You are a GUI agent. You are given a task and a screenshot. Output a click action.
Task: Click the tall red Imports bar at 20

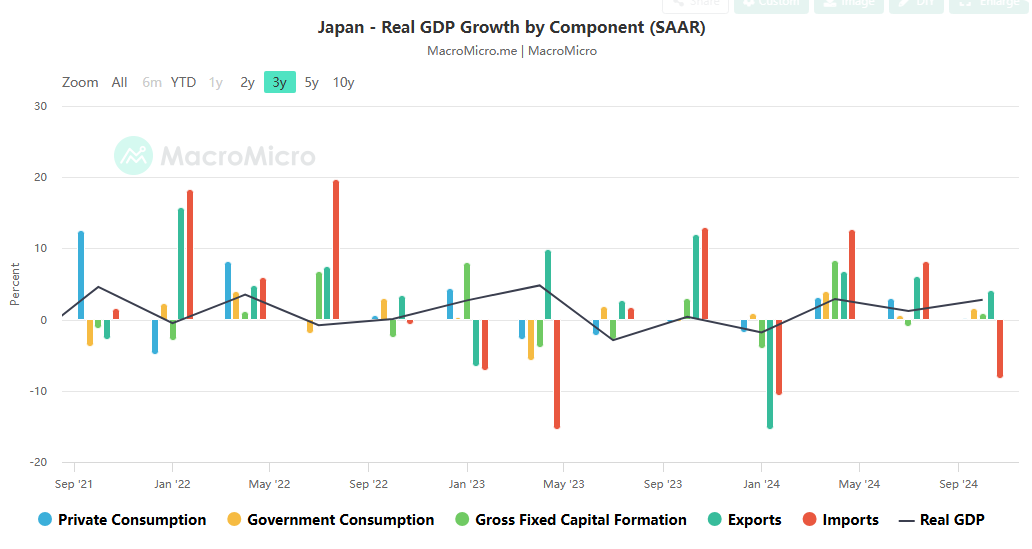click(x=336, y=250)
